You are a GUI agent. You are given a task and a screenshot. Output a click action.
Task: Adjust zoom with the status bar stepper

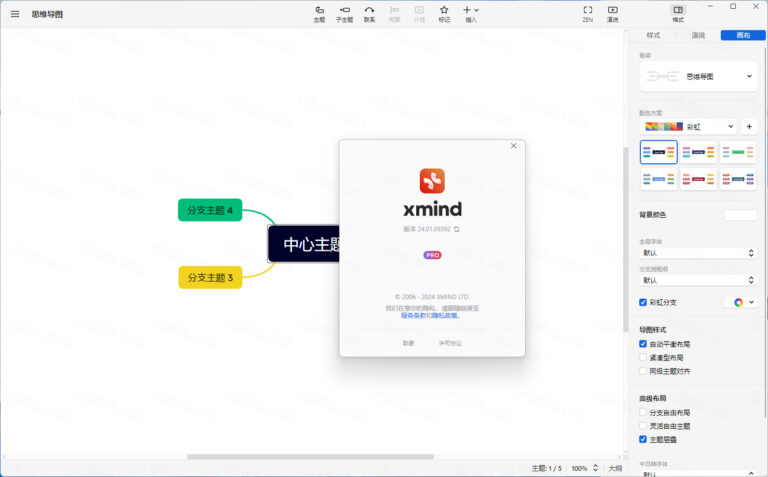pyautogui.click(x=596, y=468)
